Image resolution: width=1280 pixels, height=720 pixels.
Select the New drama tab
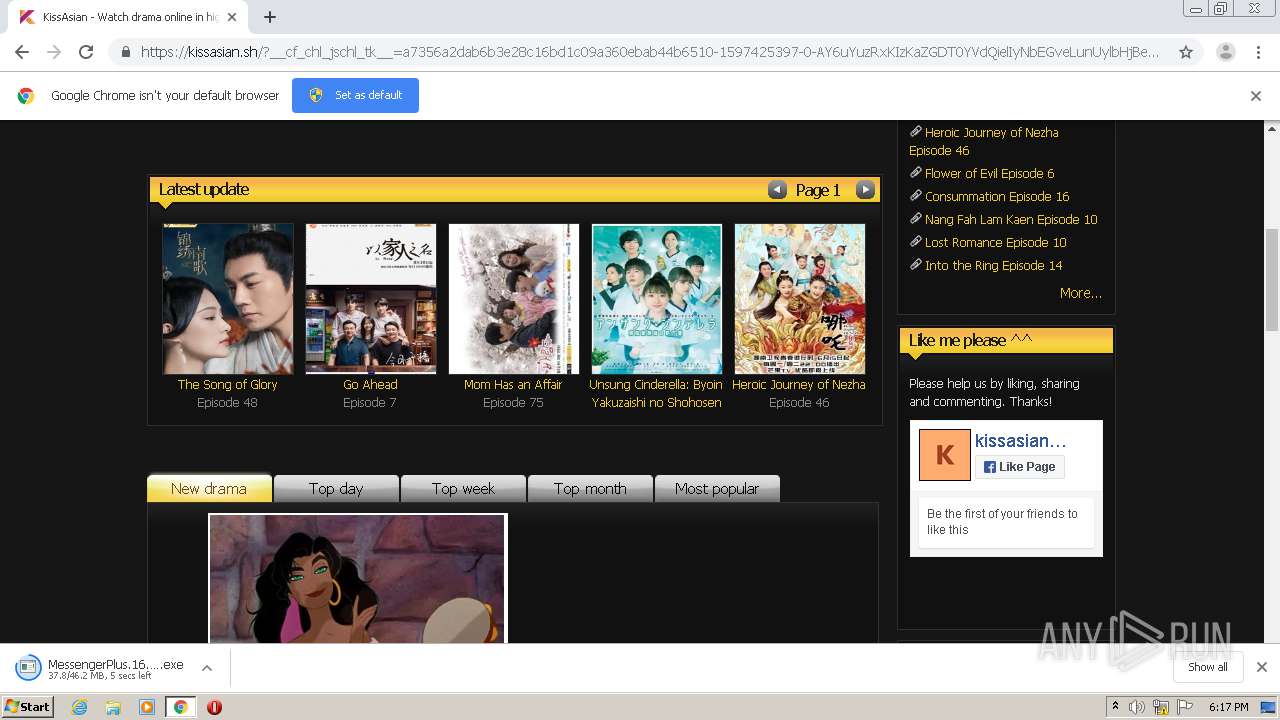click(x=209, y=488)
